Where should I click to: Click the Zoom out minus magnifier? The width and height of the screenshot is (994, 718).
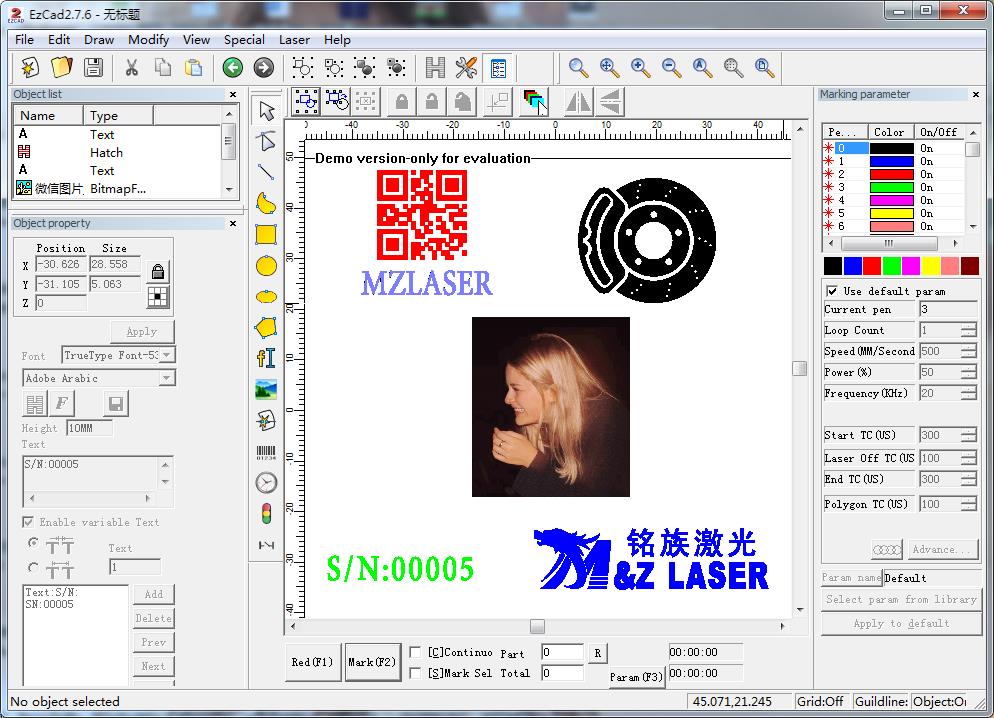(x=671, y=67)
